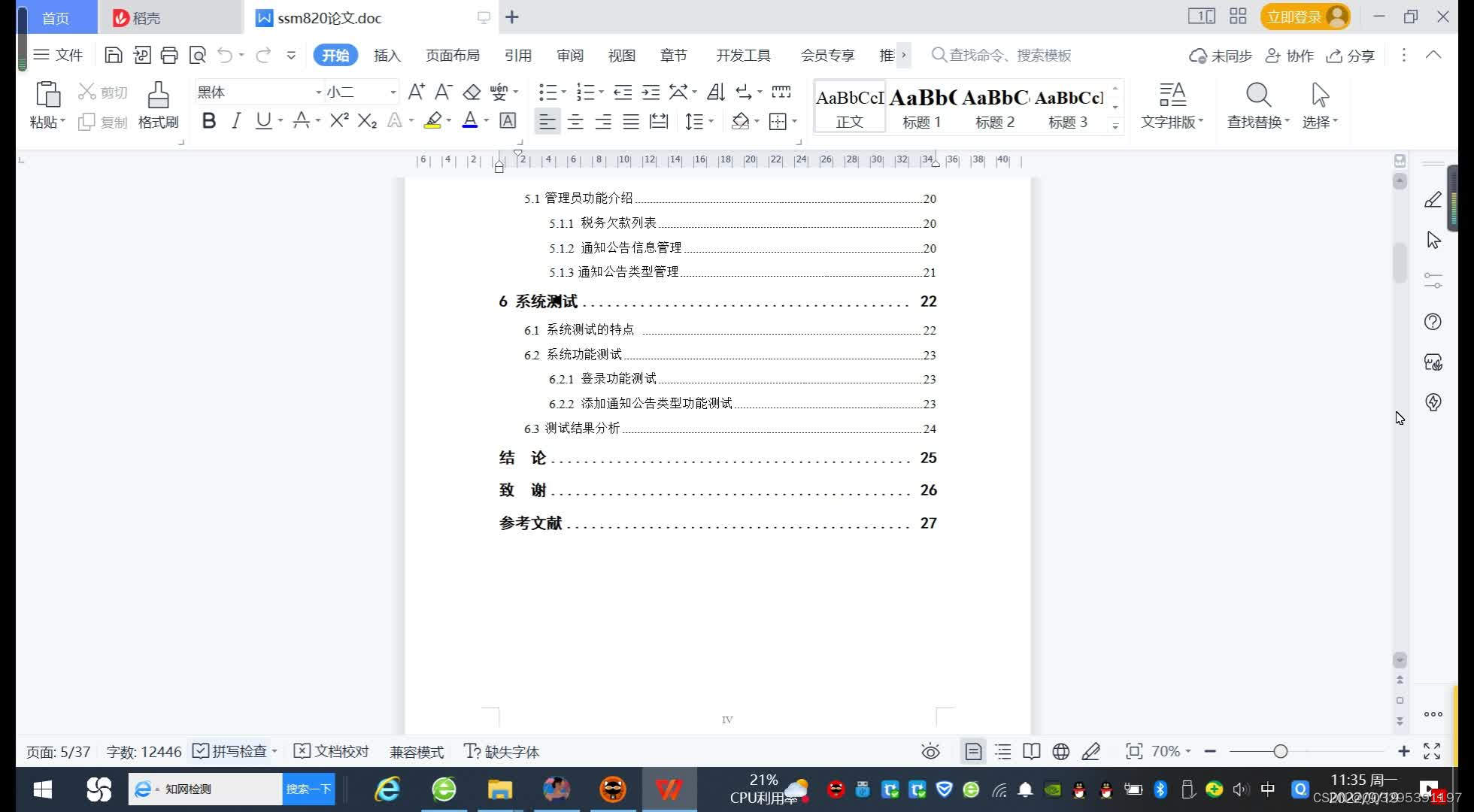1474x812 pixels.
Task: Switch to web layout view icon
Action: click(1061, 752)
